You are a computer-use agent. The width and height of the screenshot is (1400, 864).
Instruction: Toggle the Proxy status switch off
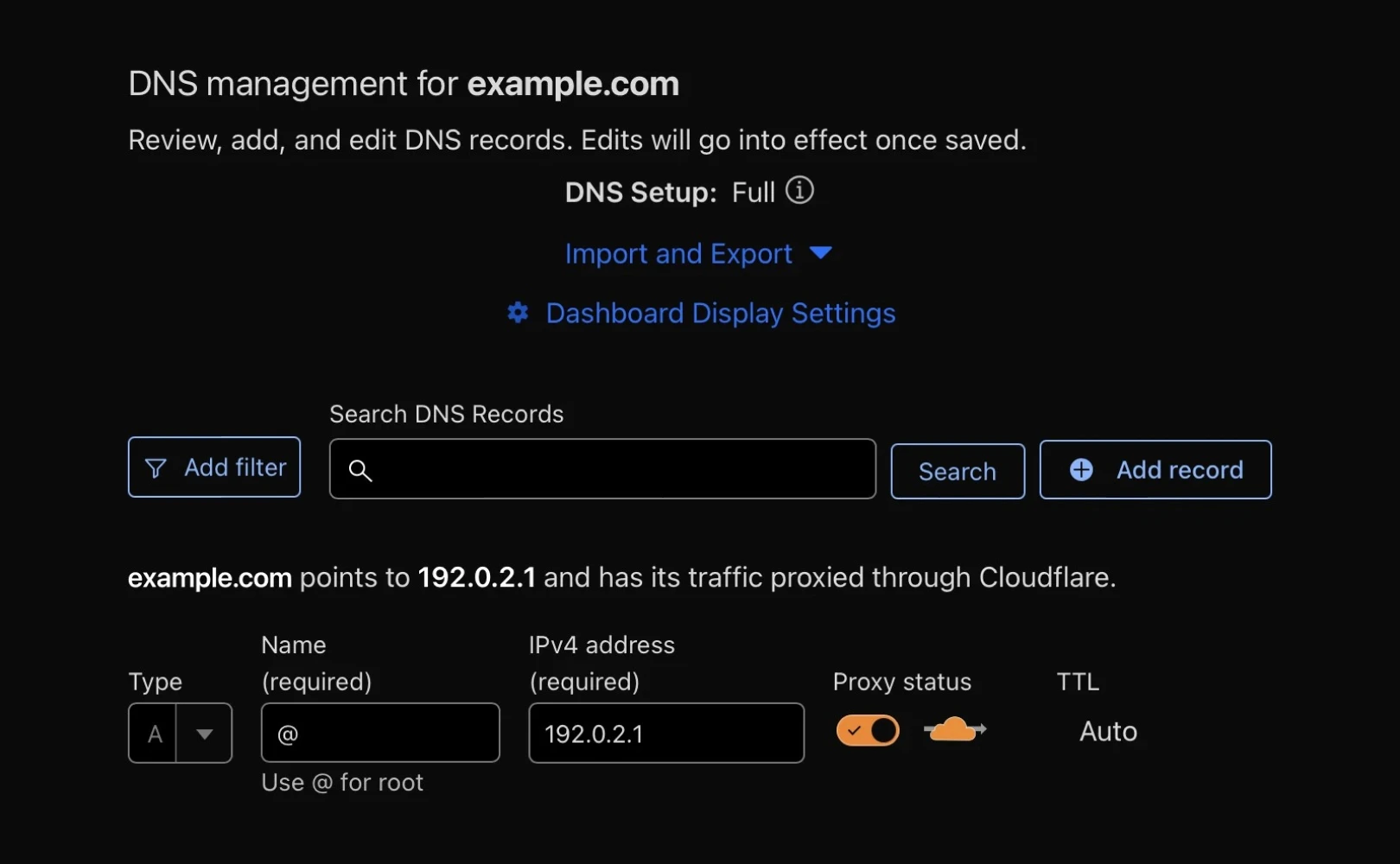pos(868,730)
